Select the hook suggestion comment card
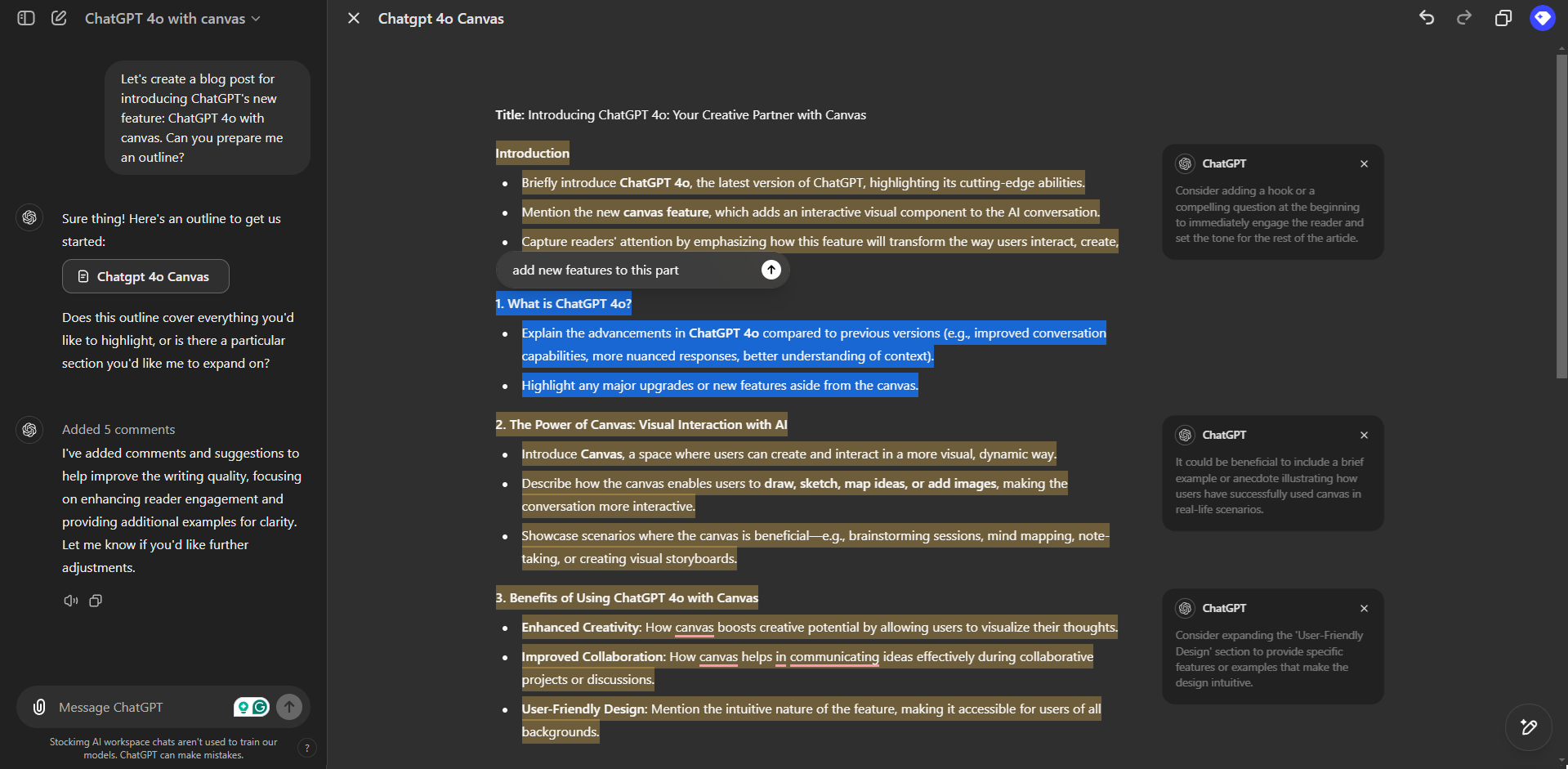The image size is (1568, 769). point(1272,202)
